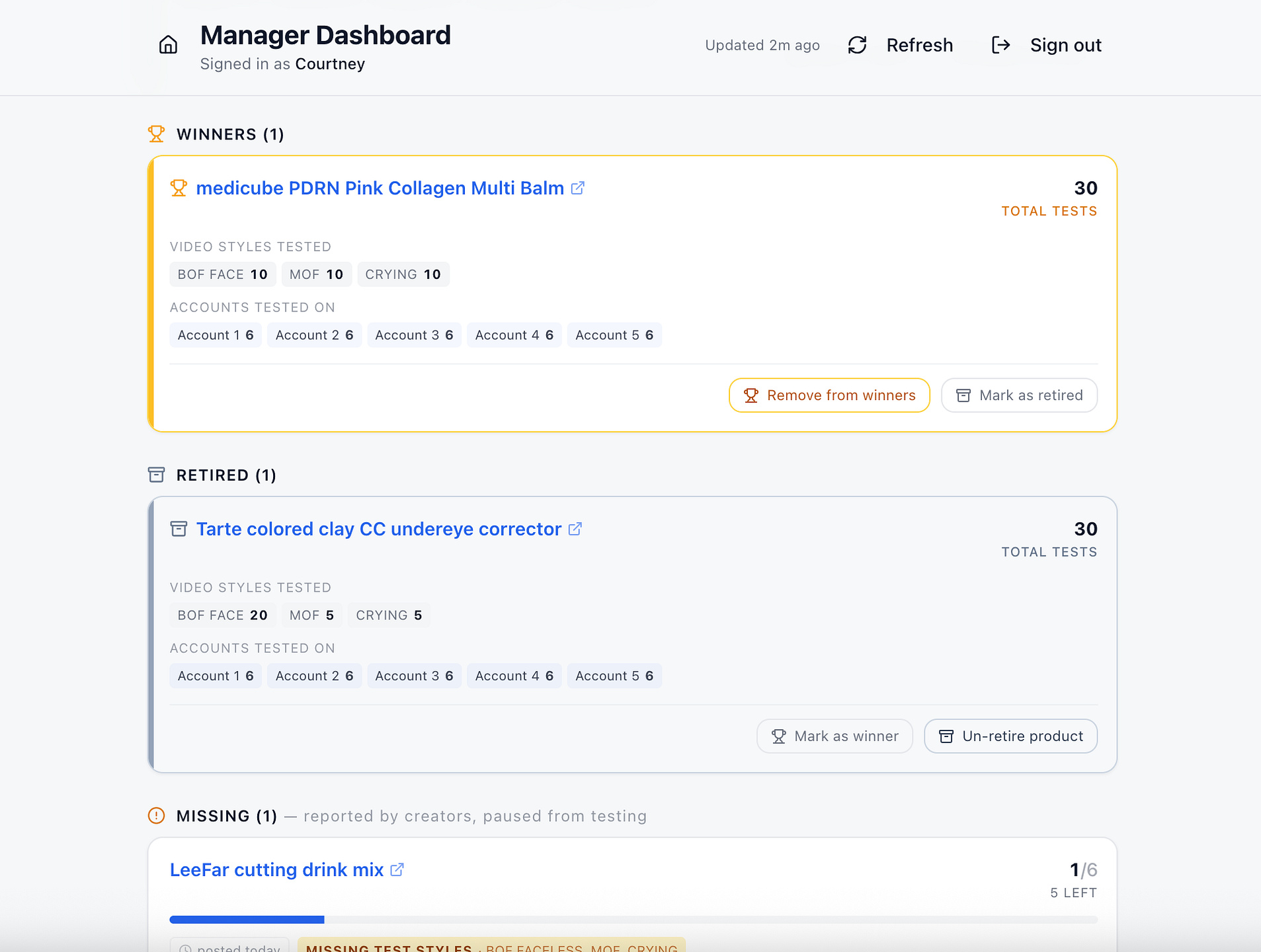
Task: Click the orange 'TOTAL TESTS' label on medicube card
Action: 1049,212
